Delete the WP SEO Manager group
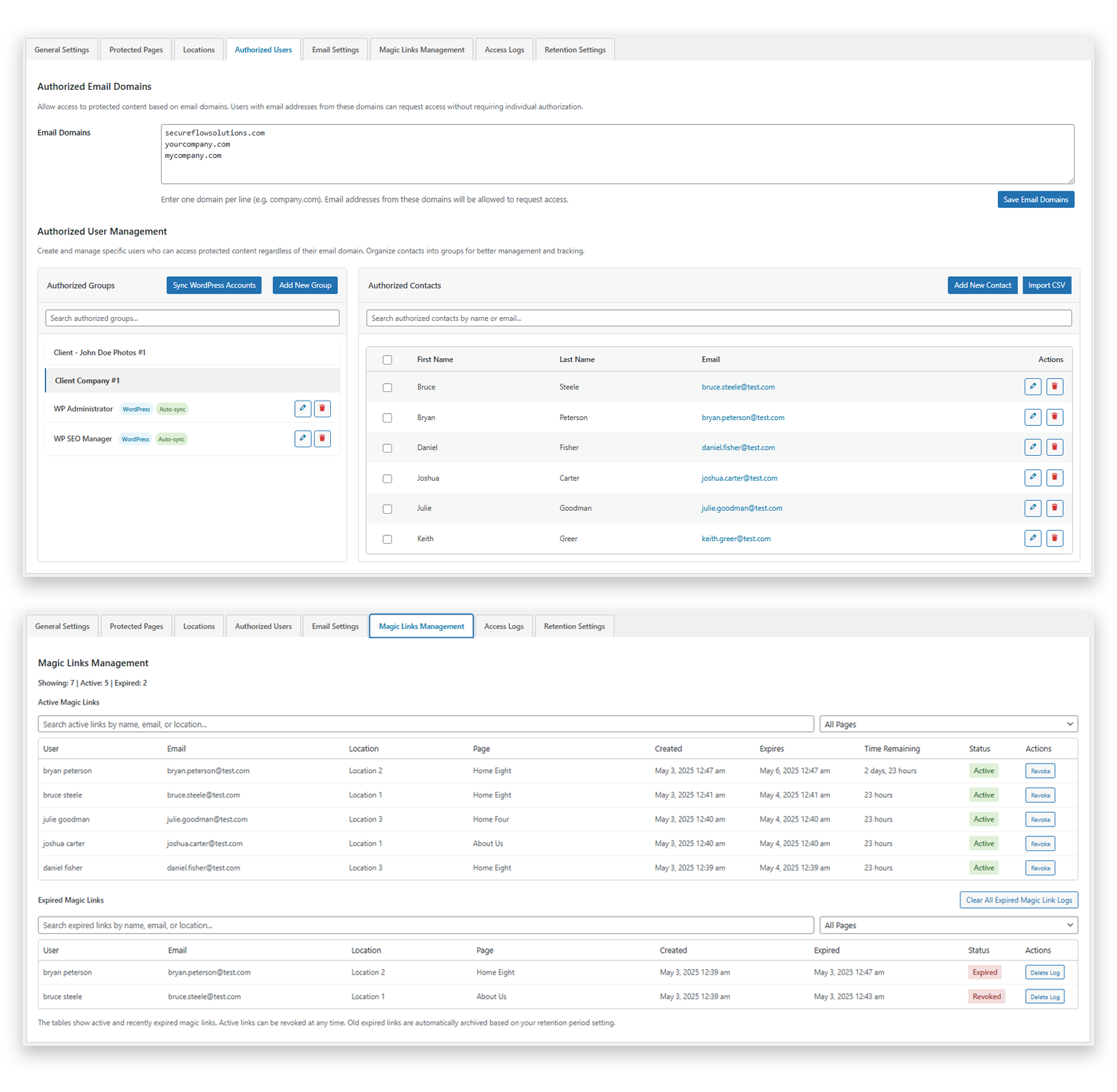Image resolution: width=1117 pixels, height=1092 pixels. pos(322,438)
